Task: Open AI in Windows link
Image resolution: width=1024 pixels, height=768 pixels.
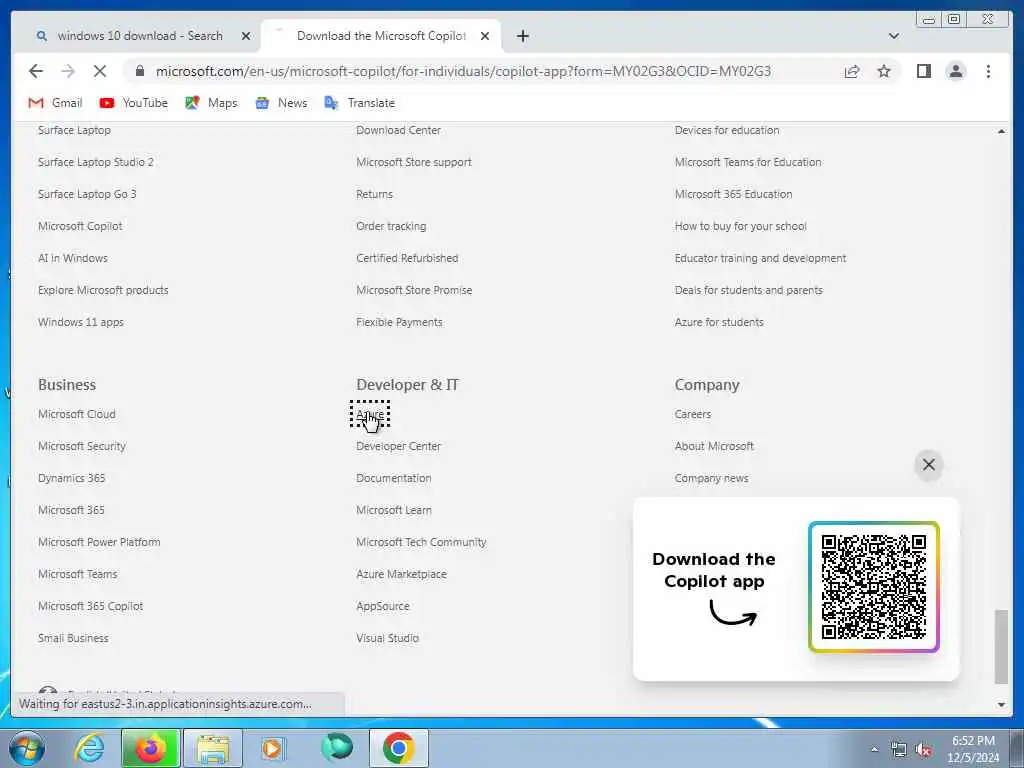Action: click(72, 258)
